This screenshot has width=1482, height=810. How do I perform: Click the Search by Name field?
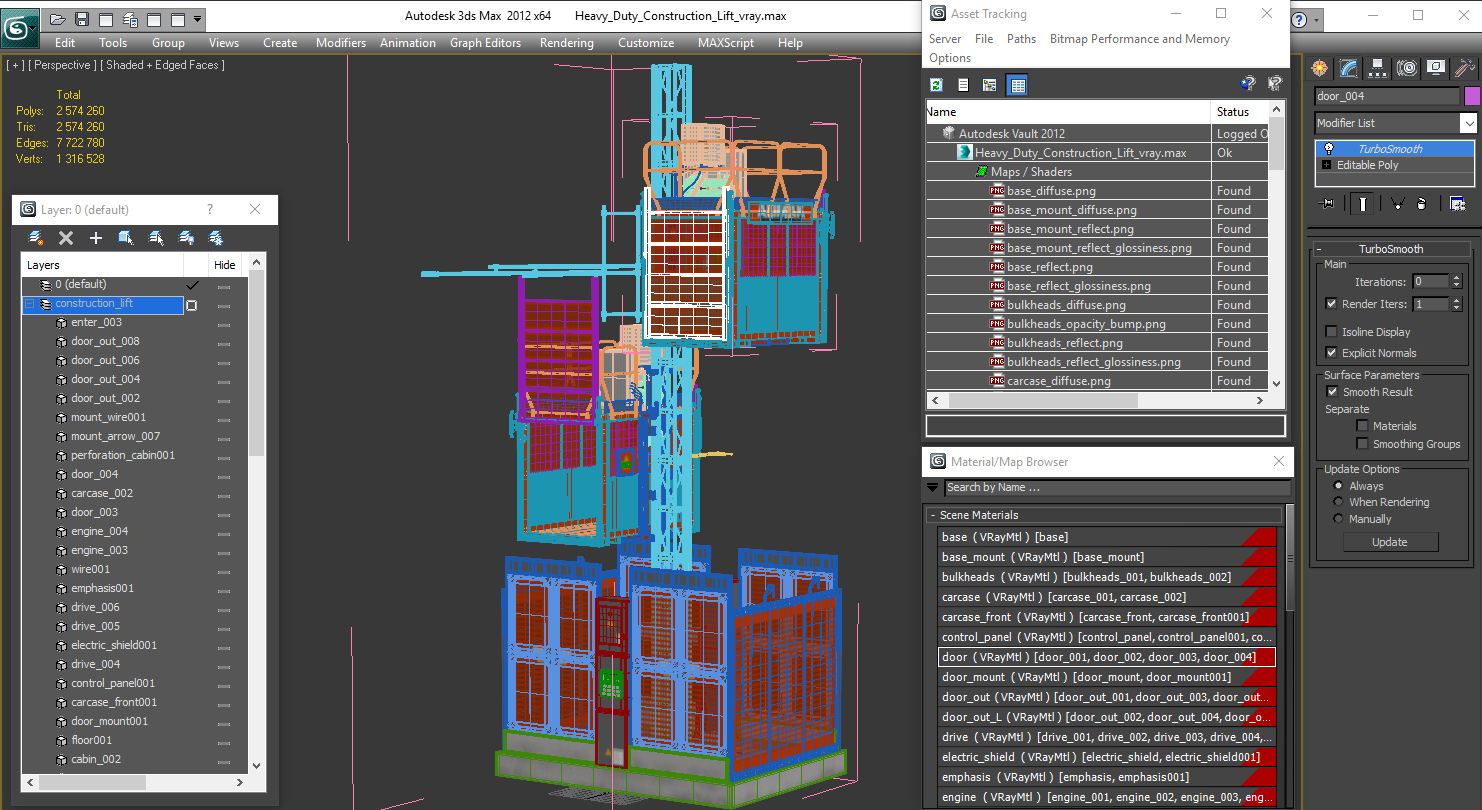pyautogui.click(x=1118, y=487)
